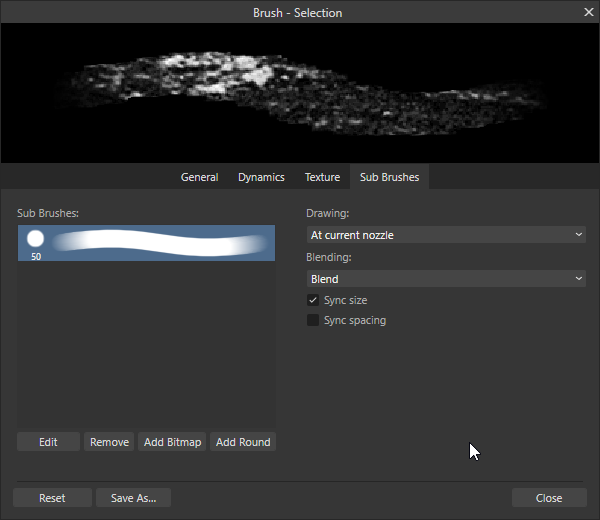Select the 50 round sub brush row
This screenshot has height=520, width=600.
coord(146,243)
